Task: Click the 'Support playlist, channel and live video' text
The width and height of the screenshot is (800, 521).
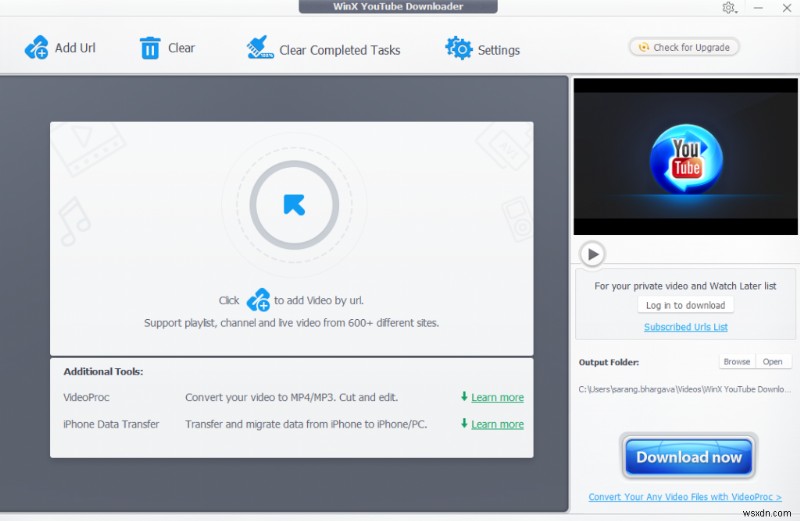Action: click(291, 323)
